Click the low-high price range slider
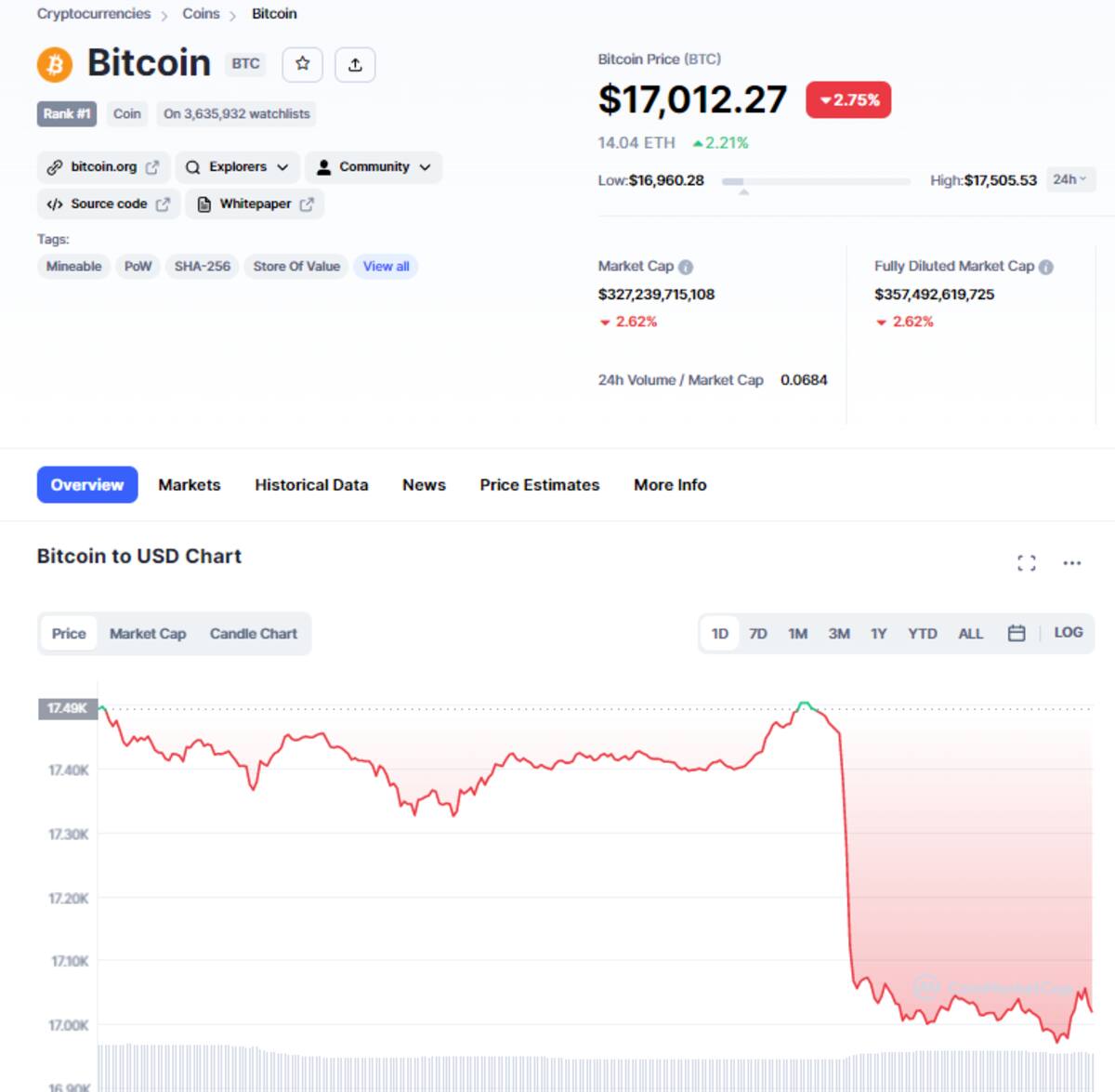Viewport: 1115px width, 1092px height. [816, 182]
